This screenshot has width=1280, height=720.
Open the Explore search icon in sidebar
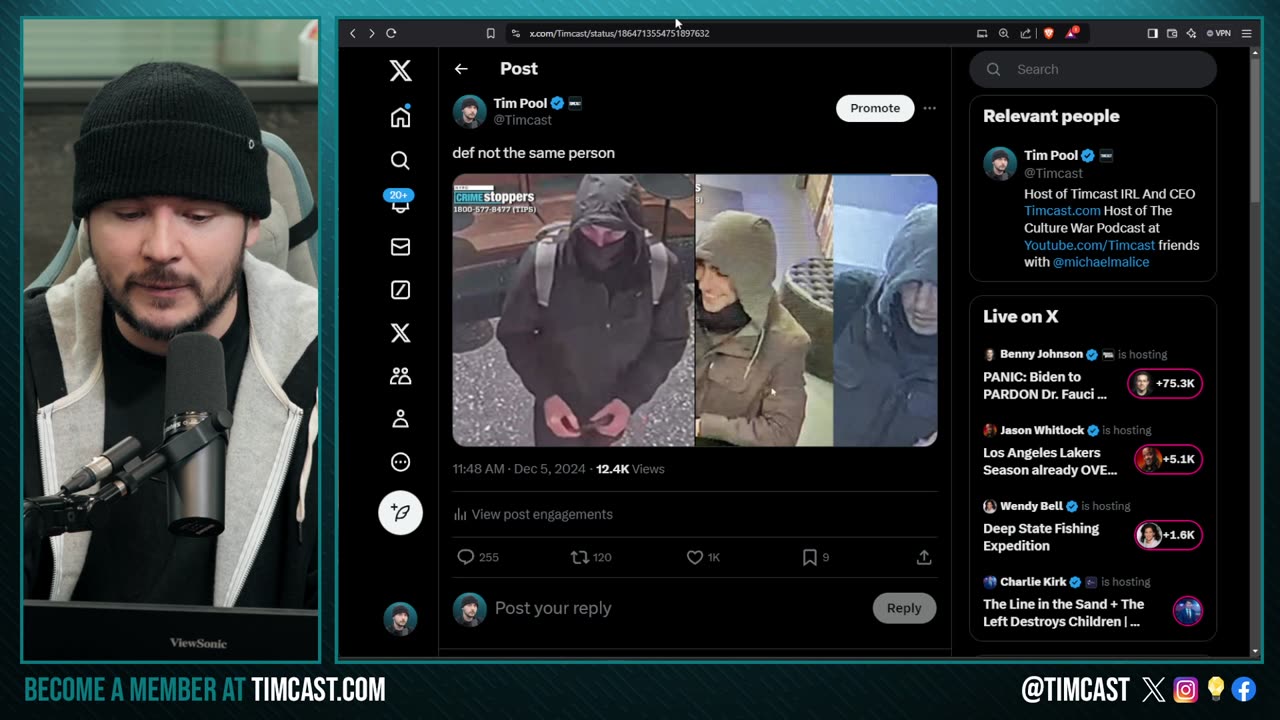400,160
